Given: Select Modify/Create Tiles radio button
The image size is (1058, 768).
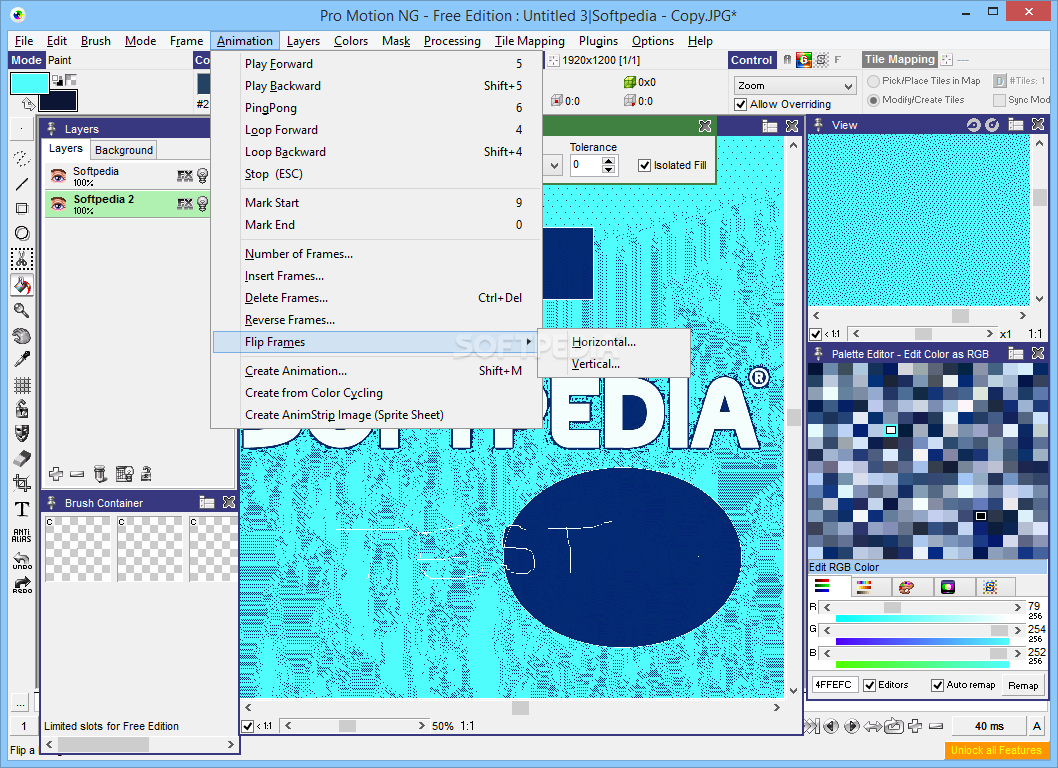Looking at the screenshot, I should (873, 100).
